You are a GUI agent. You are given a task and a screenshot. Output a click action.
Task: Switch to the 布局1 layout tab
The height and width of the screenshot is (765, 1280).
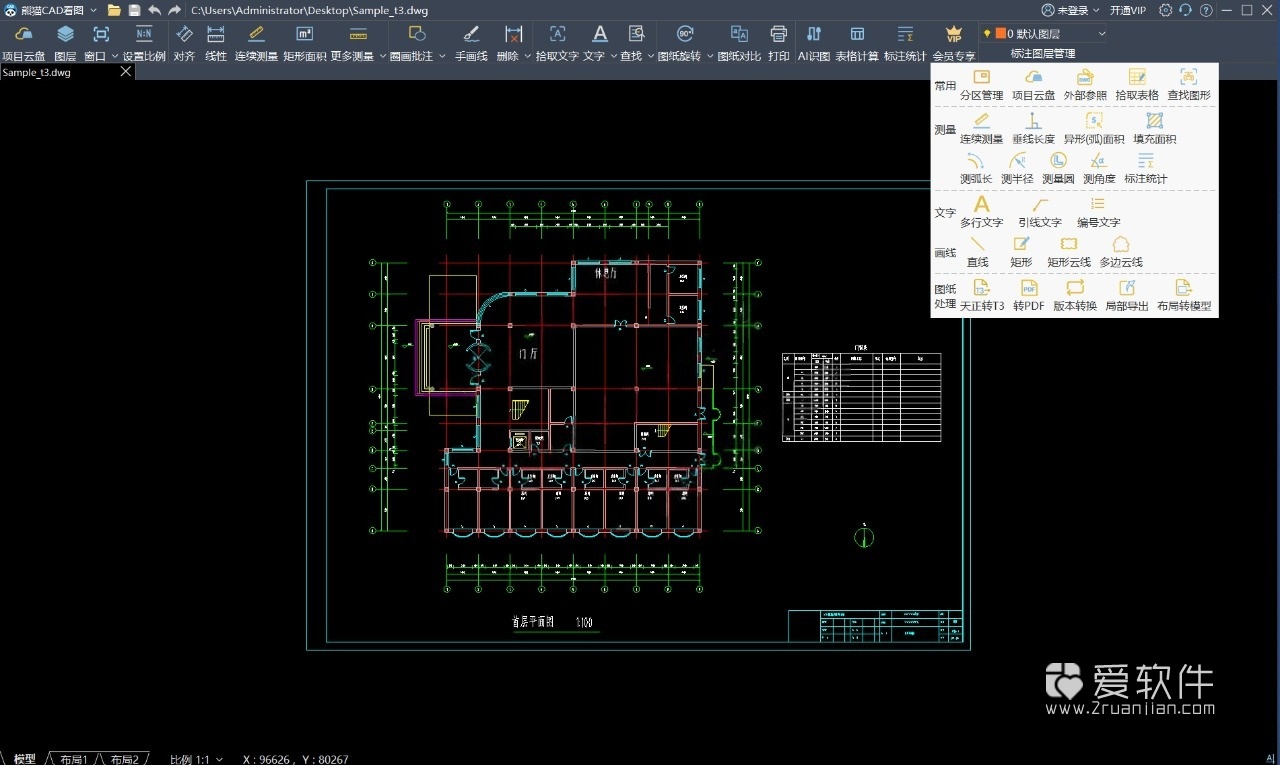(73, 759)
